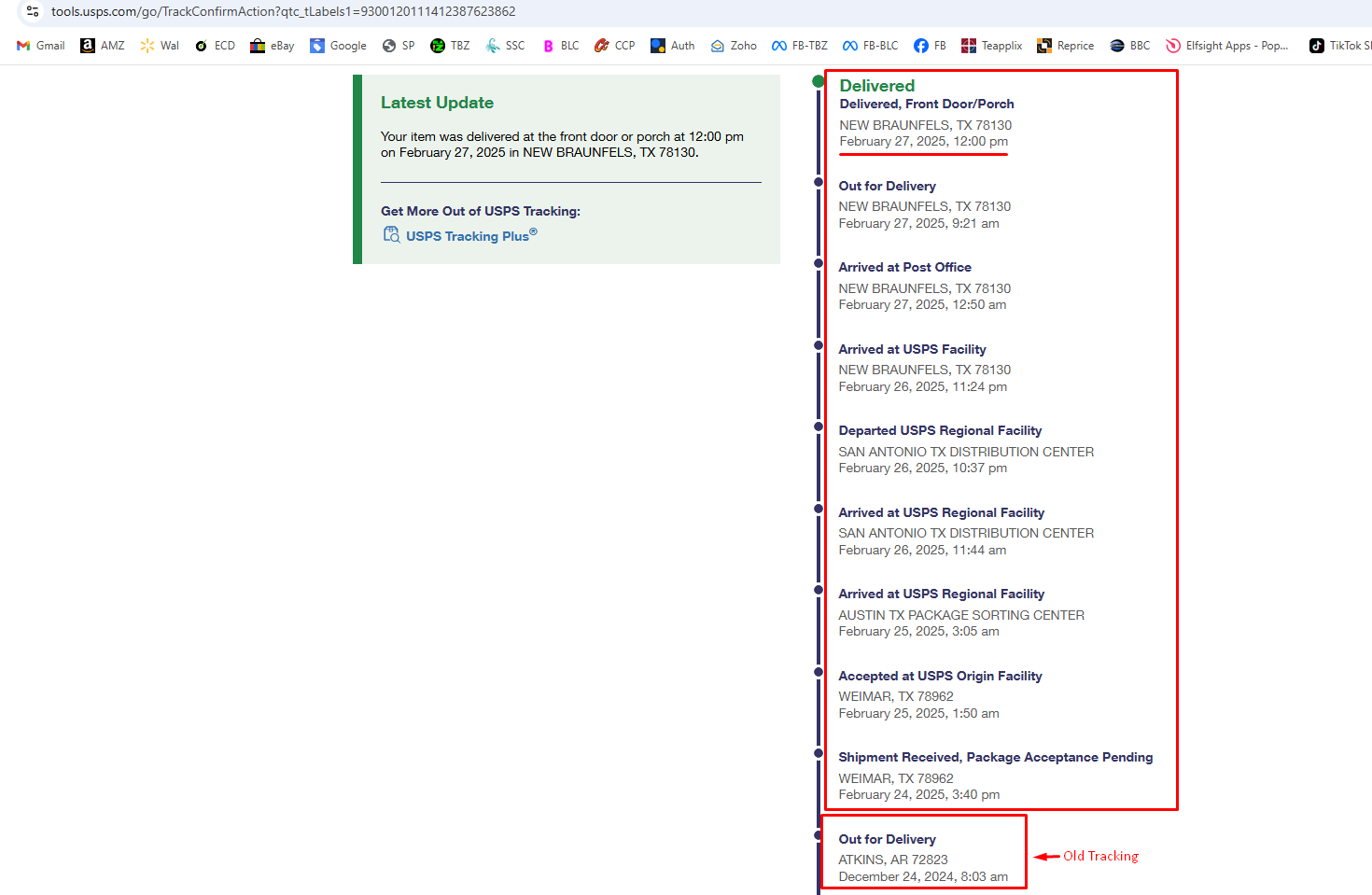This screenshot has width=1372, height=895.
Task: Click the 'Arrived at Post Office' event
Action: pos(904,267)
